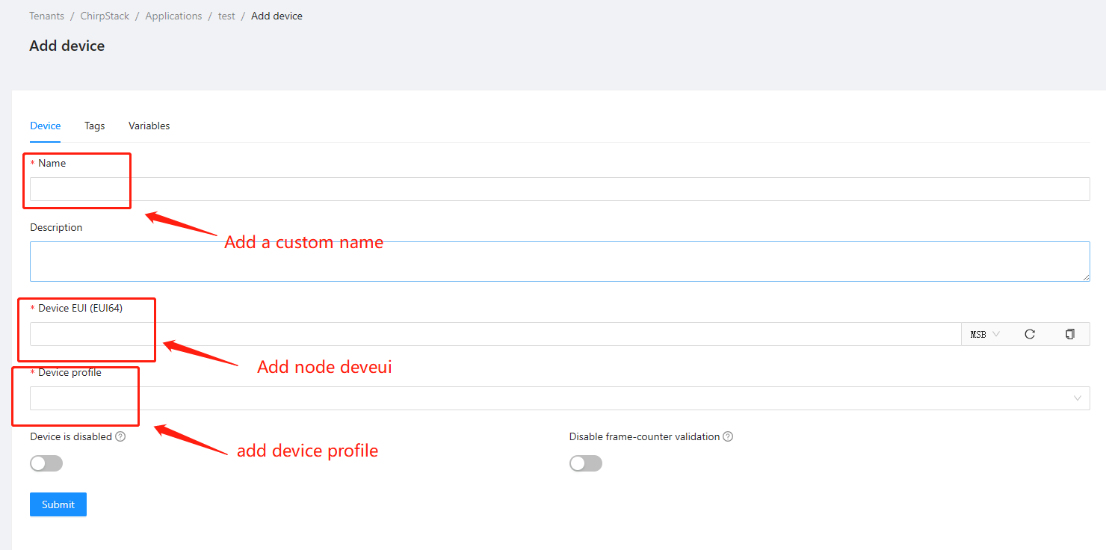
Task: Navigate to Applications breadcrumb link
Action: point(173,16)
